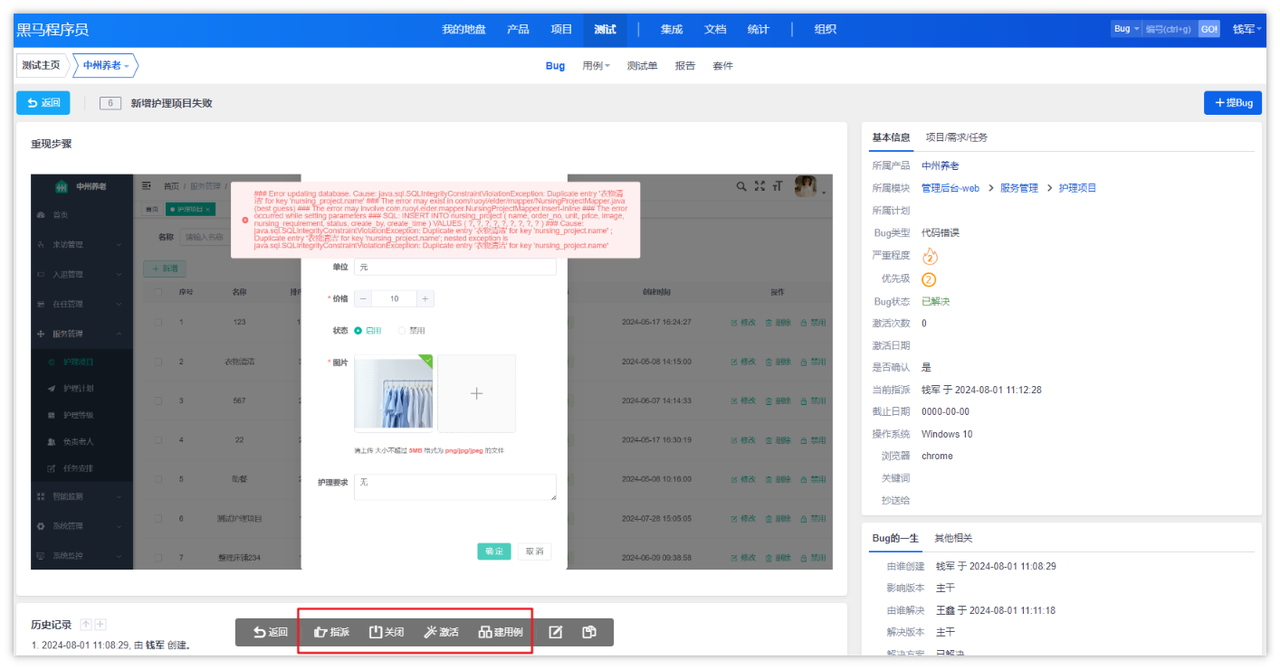Click the severity flame icon

pos(930,256)
